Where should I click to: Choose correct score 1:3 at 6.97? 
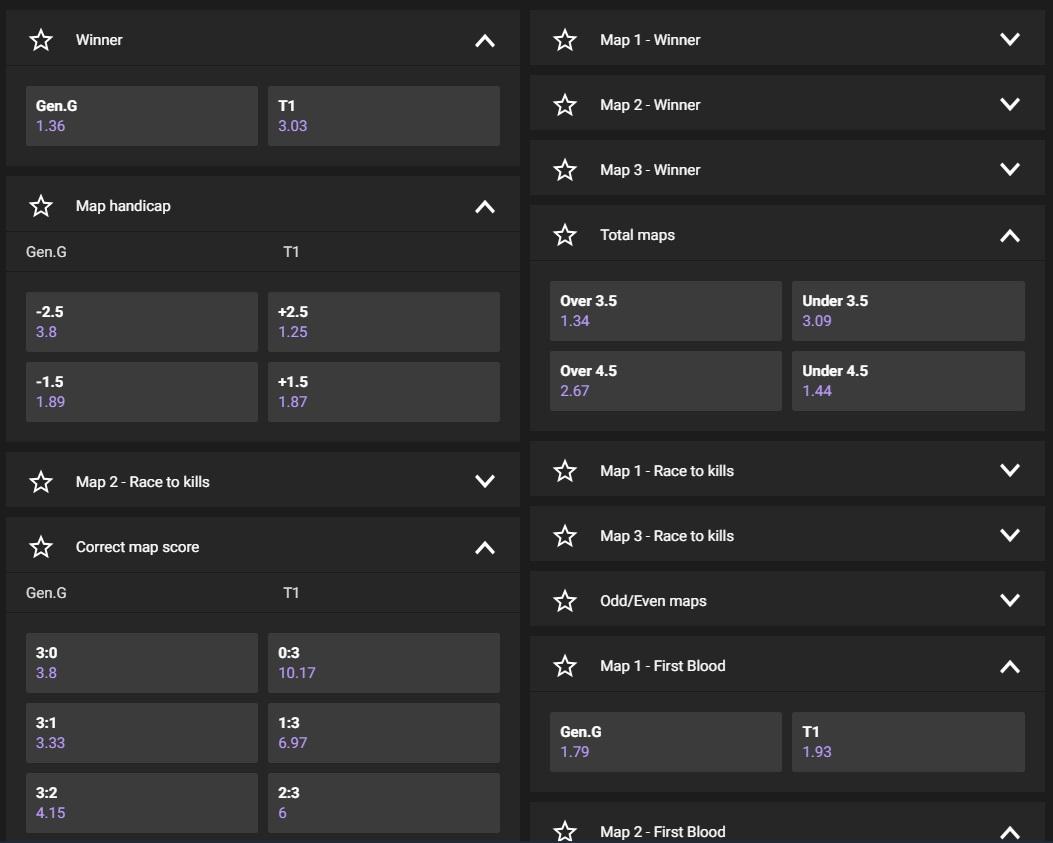point(383,733)
